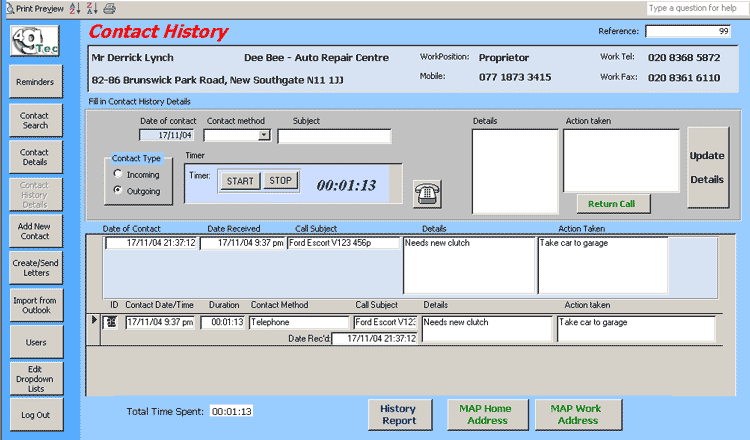Click the lower Take car to garage box
This screenshot has height=440, width=750.
(636, 329)
